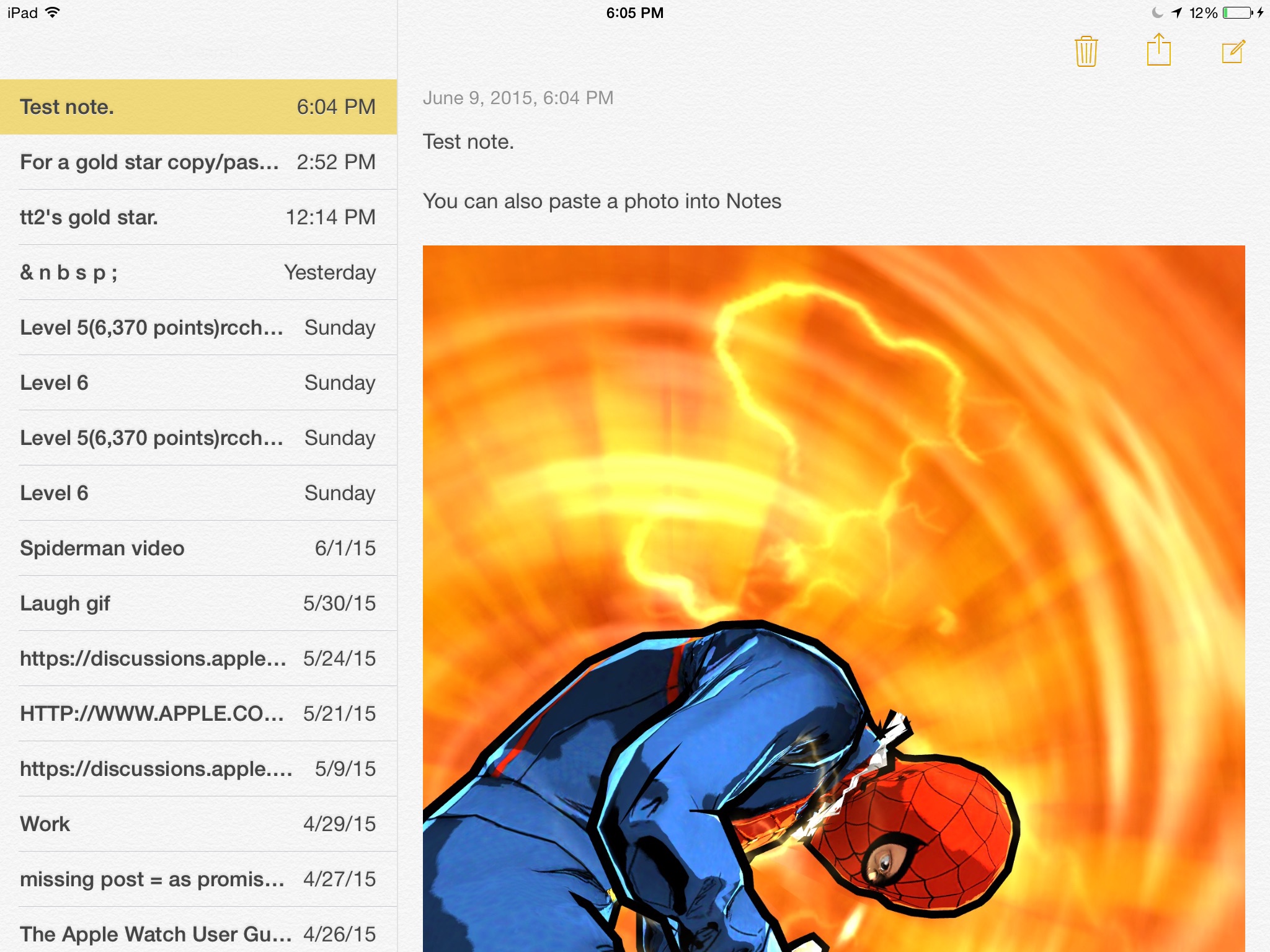The height and width of the screenshot is (952, 1270).
Task: Tap the 'You can also paste' text line
Action: [602, 201]
